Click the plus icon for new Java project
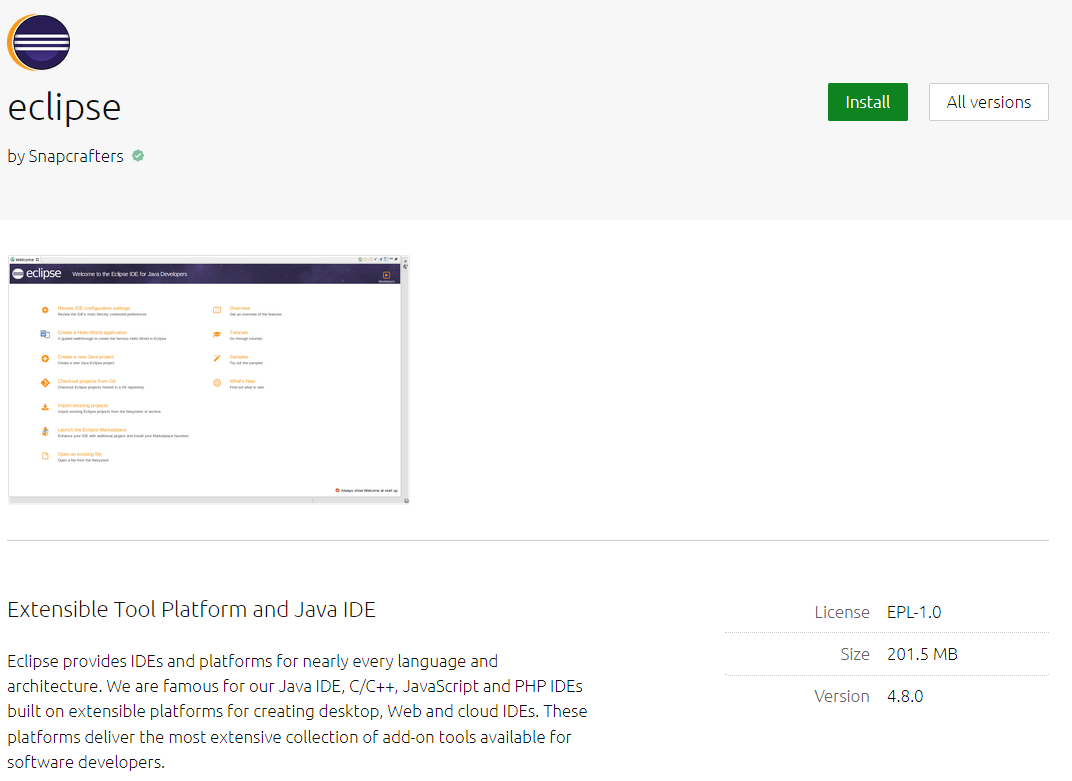The height and width of the screenshot is (781, 1072). [x=45, y=358]
